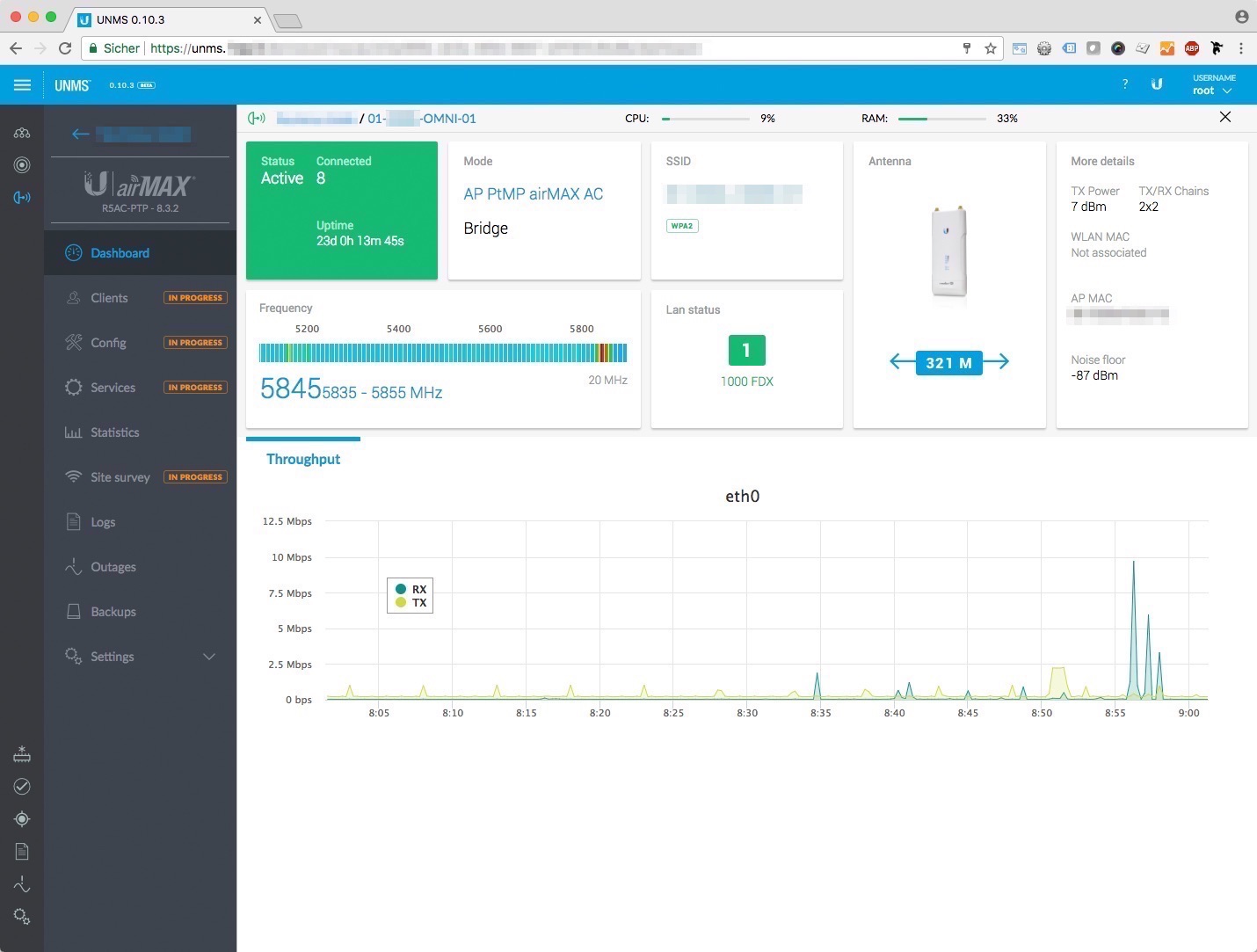The height and width of the screenshot is (952, 1257).
Task: Open the hamburger menu in header
Action: tap(22, 85)
